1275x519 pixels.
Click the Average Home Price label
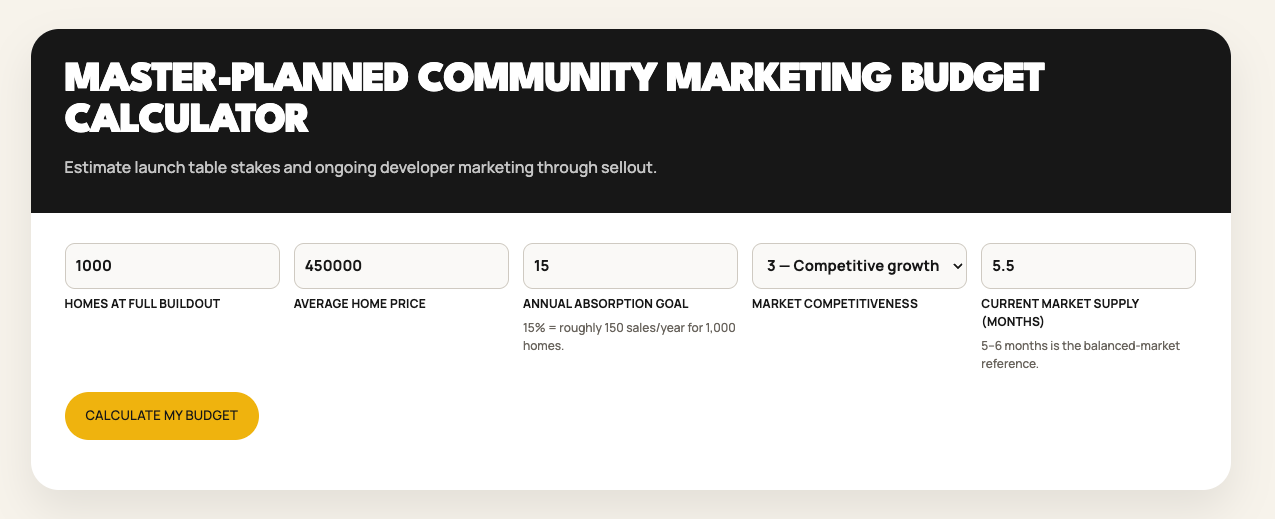tap(360, 304)
